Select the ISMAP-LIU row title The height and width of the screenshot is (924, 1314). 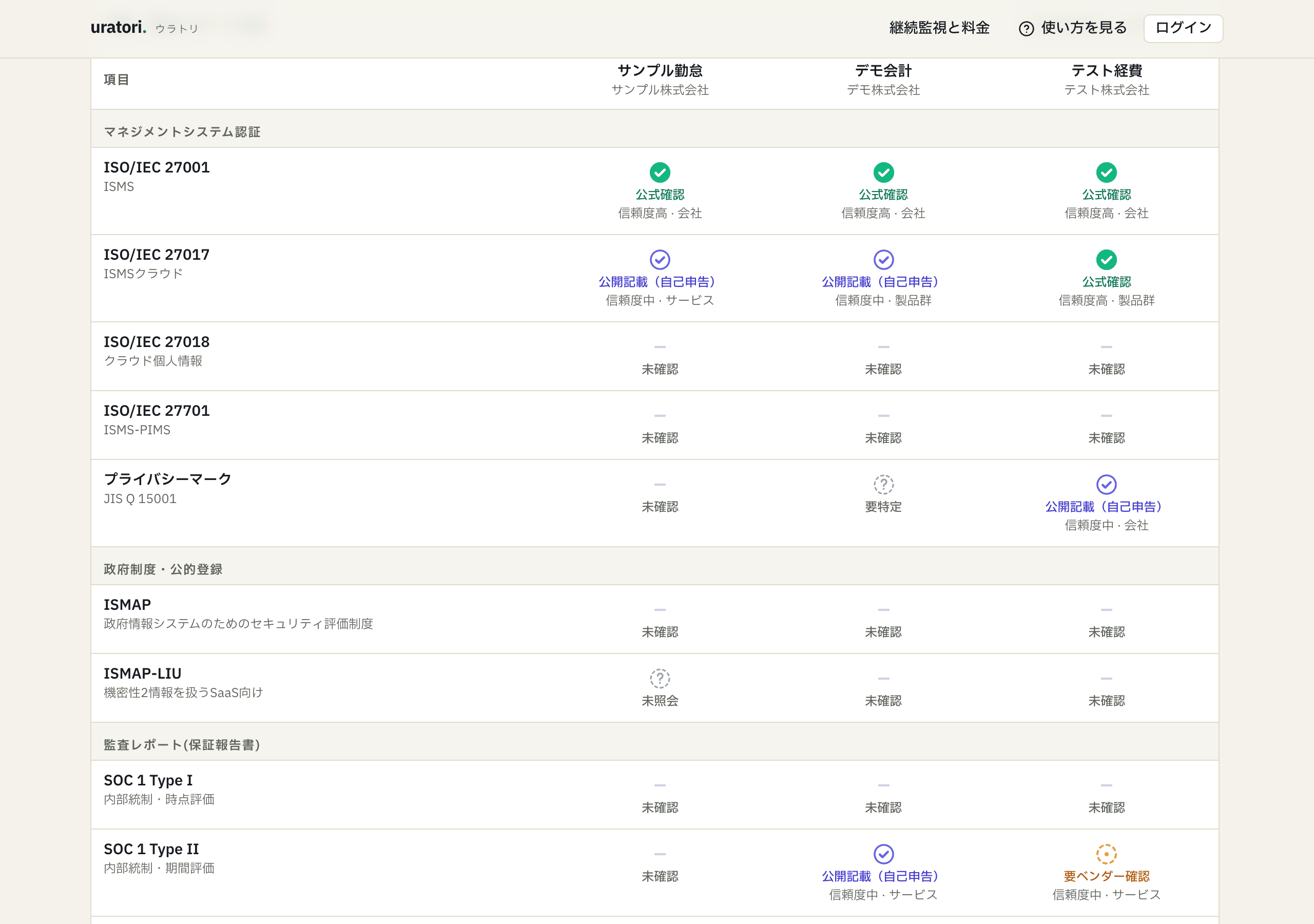[143, 673]
